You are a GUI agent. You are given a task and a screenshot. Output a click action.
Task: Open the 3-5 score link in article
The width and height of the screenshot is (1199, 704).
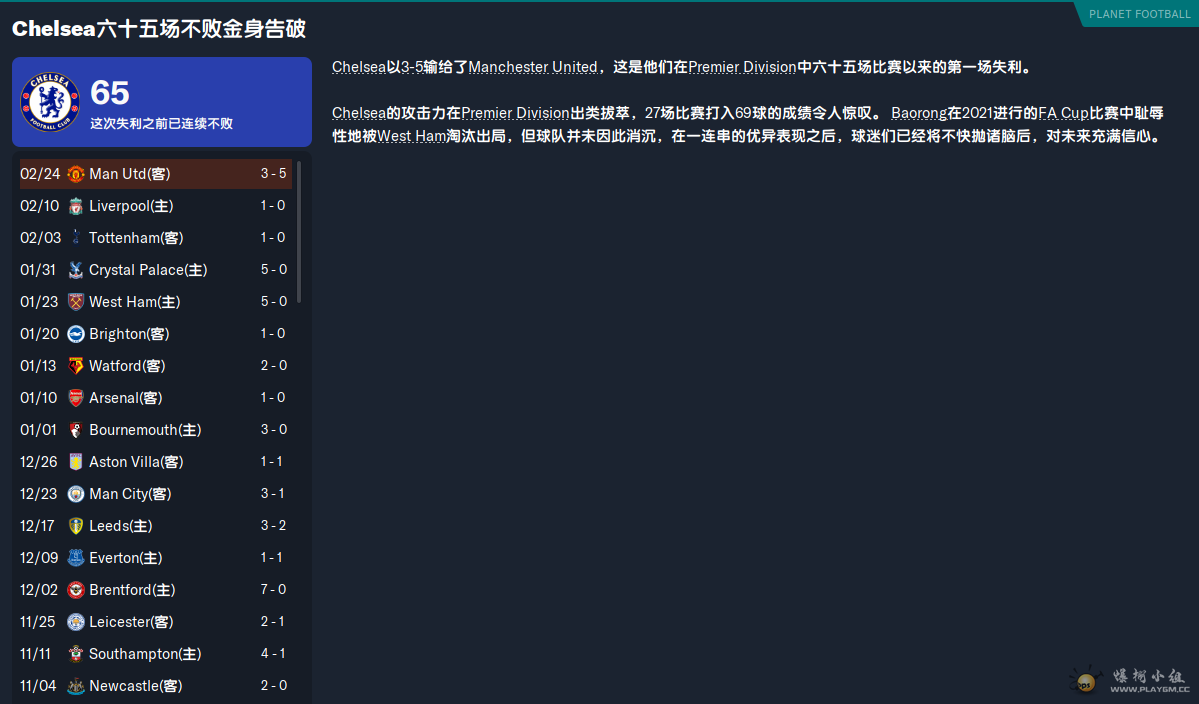click(412, 67)
